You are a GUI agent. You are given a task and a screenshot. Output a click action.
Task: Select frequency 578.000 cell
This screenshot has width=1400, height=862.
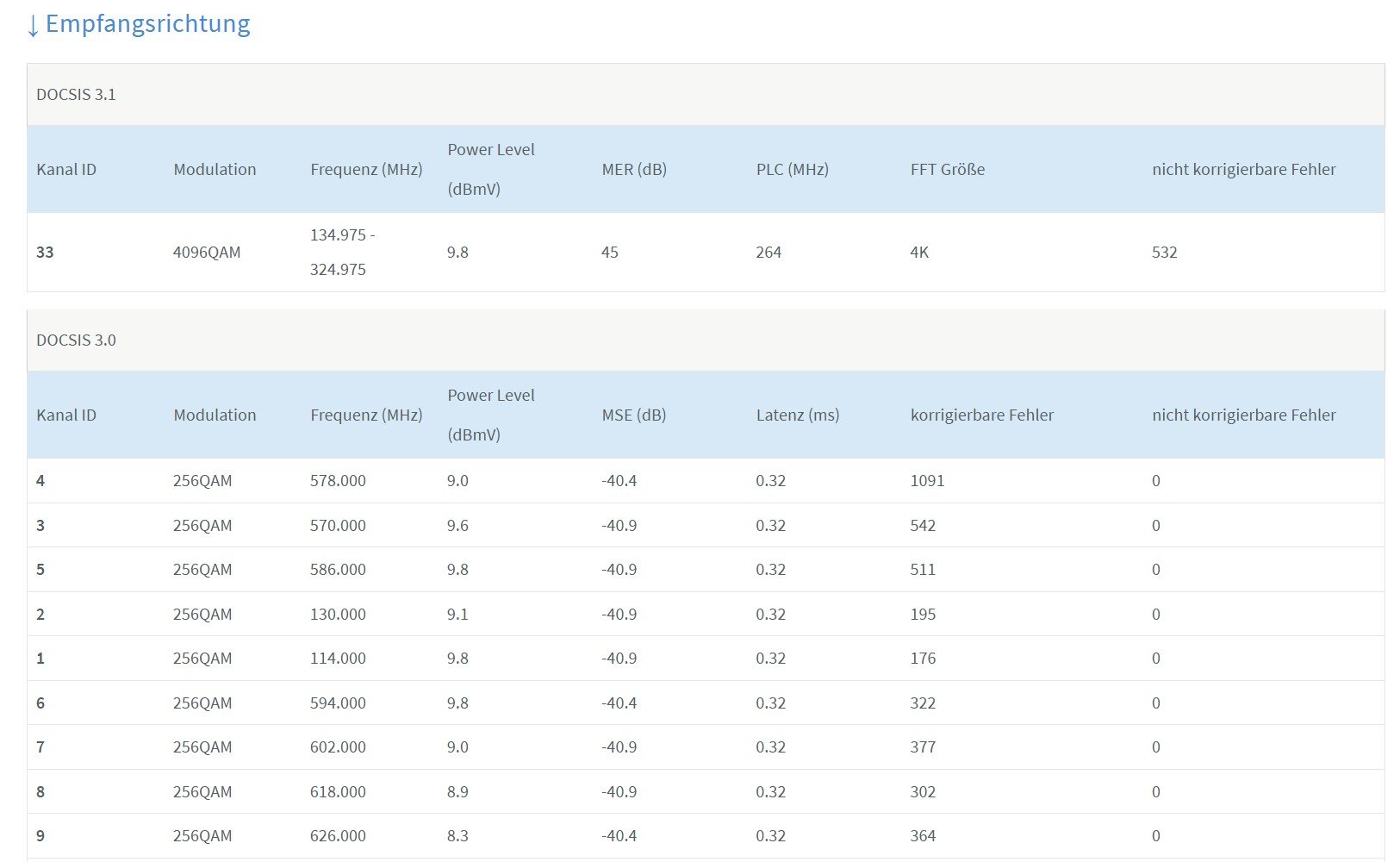(338, 481)
